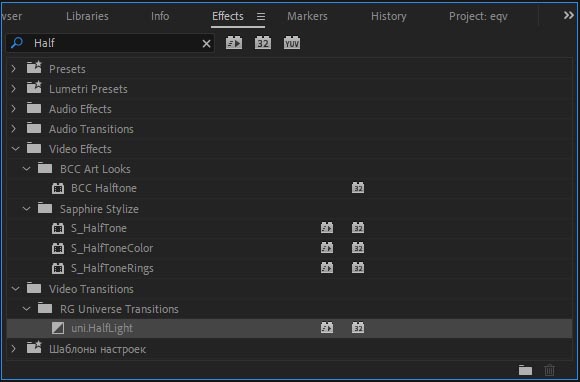Expand the Lumetri Presets folder
Screen dimensions: 580x382
click(x=14, y=89)
